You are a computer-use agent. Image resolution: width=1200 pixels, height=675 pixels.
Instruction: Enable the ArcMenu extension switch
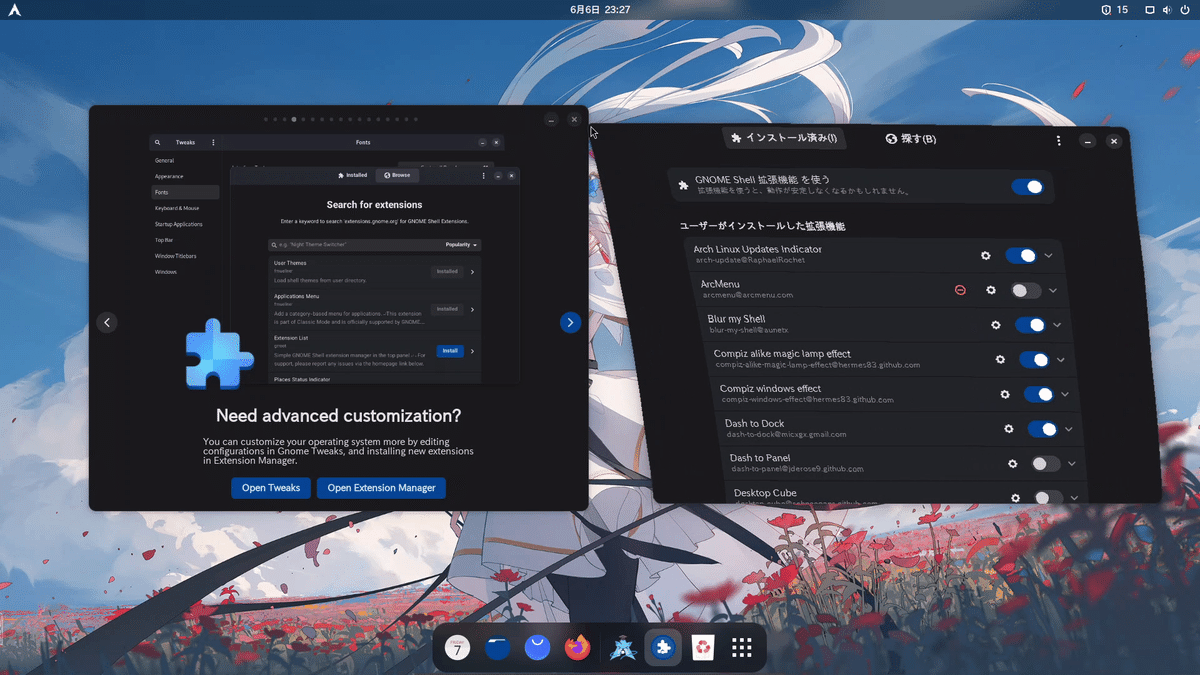click(1026, 290)
